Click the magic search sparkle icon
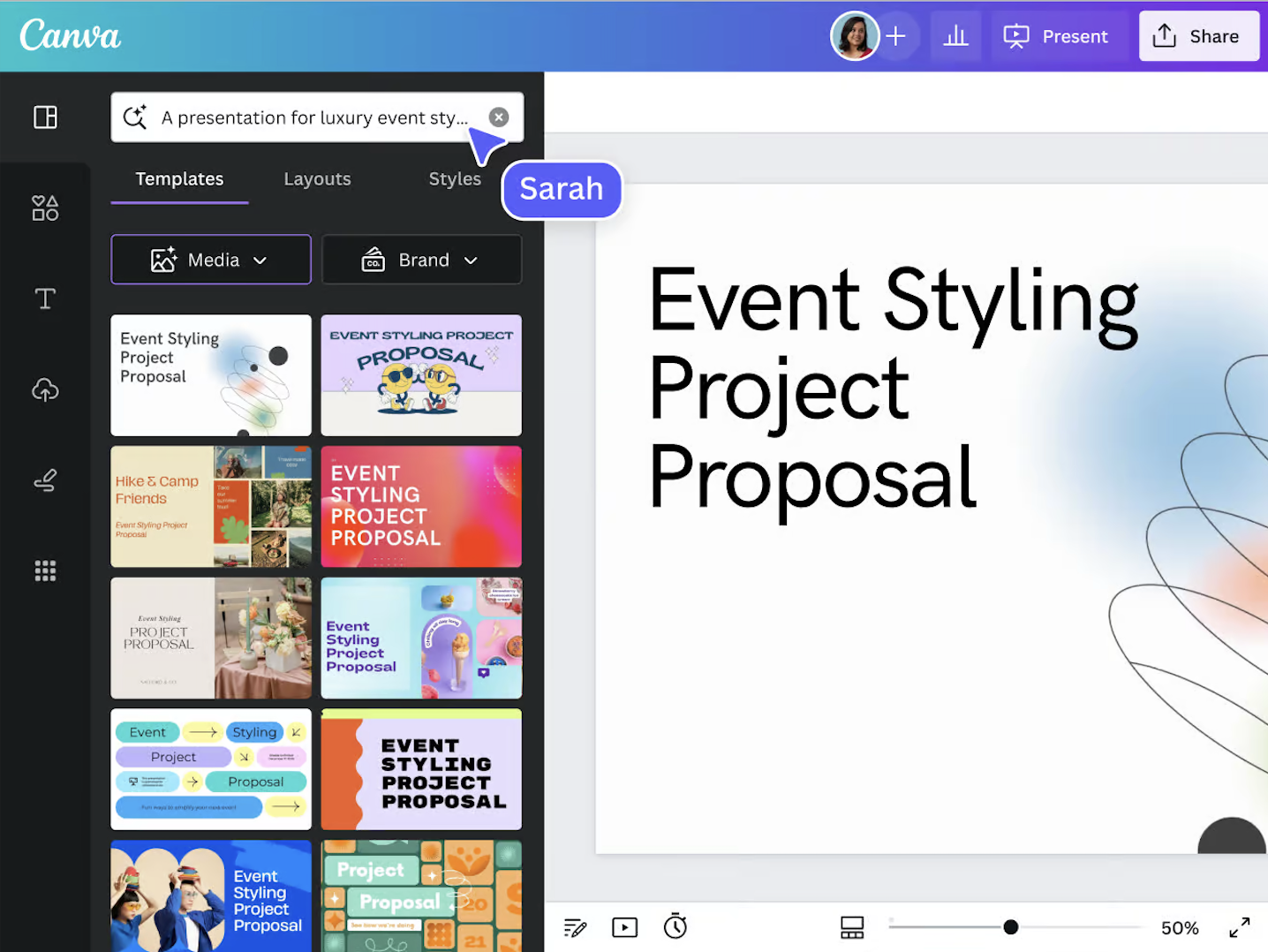1268x952 pixels. click(135, 117)
